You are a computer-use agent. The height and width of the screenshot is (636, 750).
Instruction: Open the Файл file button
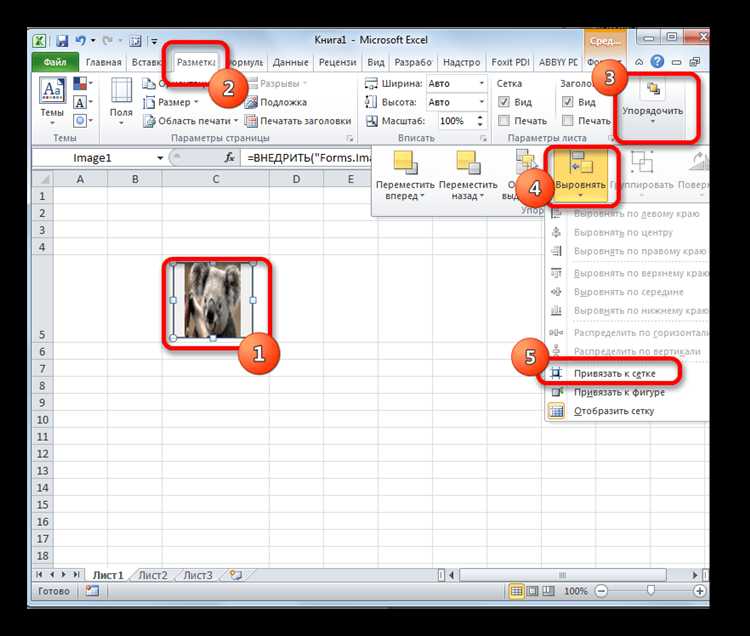coord(55,62)
